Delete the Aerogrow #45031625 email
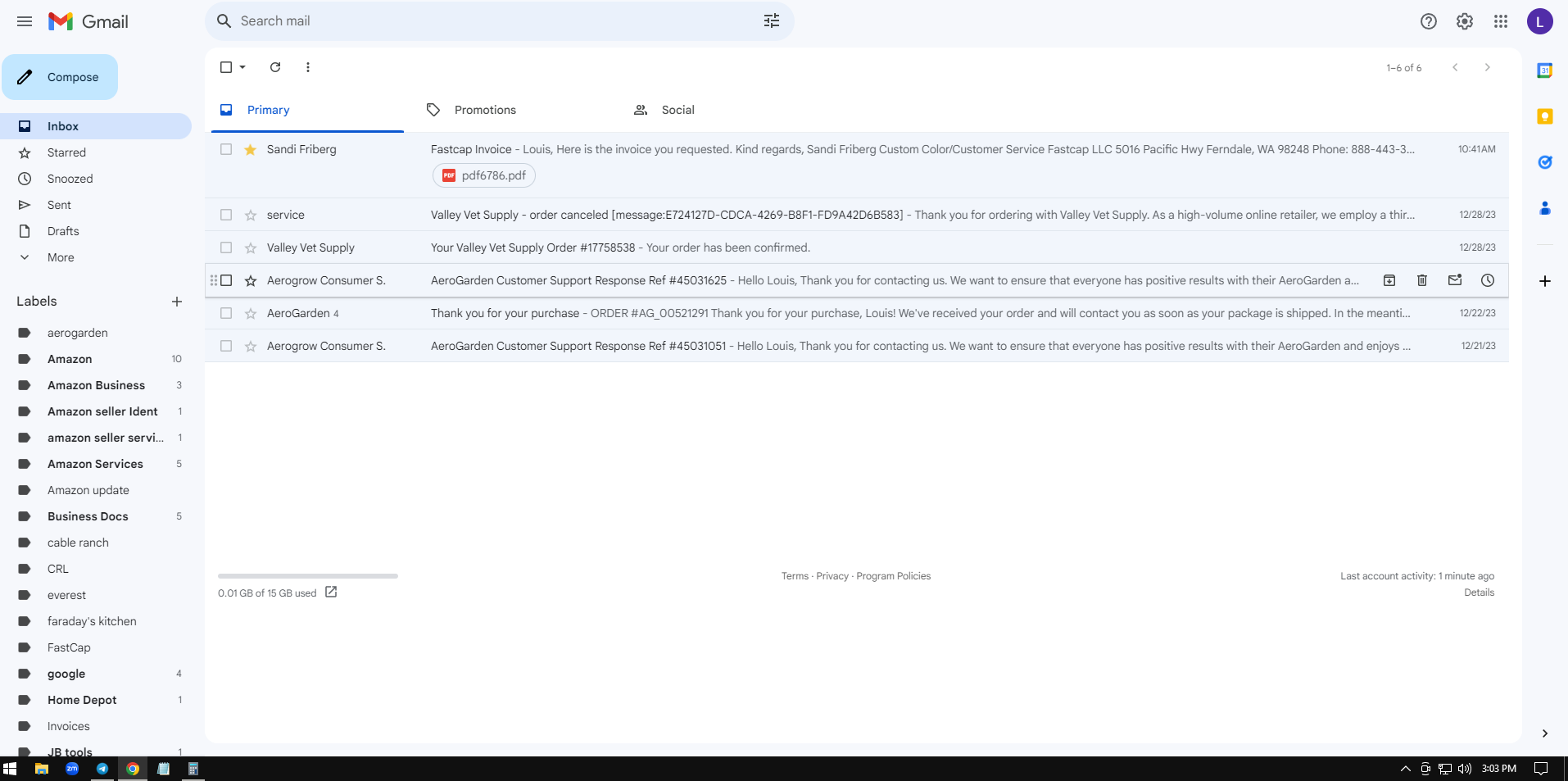Viewport: 1568px width, 781px height. pos(1422,280)
